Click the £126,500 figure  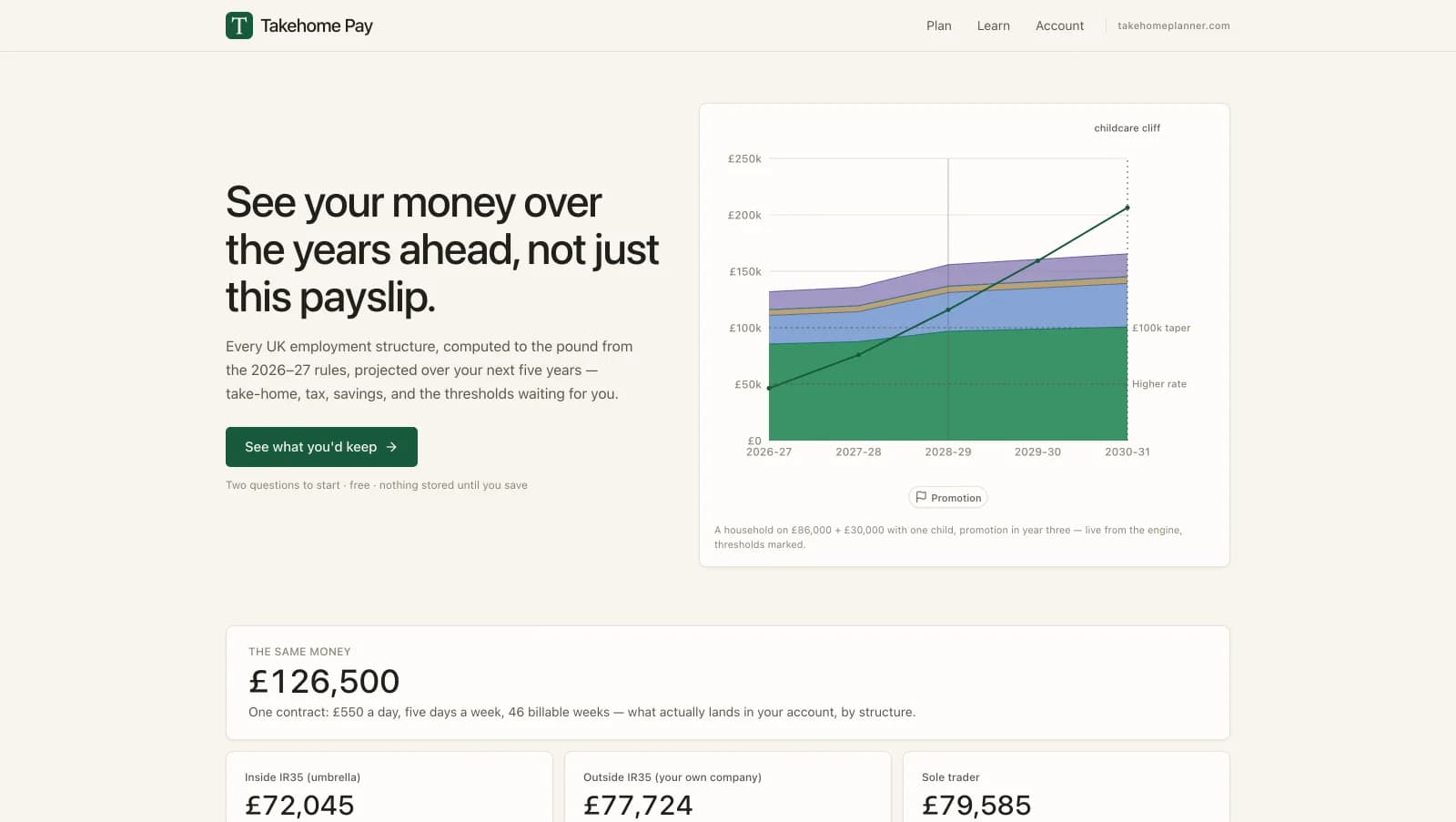tap(324, 681)
